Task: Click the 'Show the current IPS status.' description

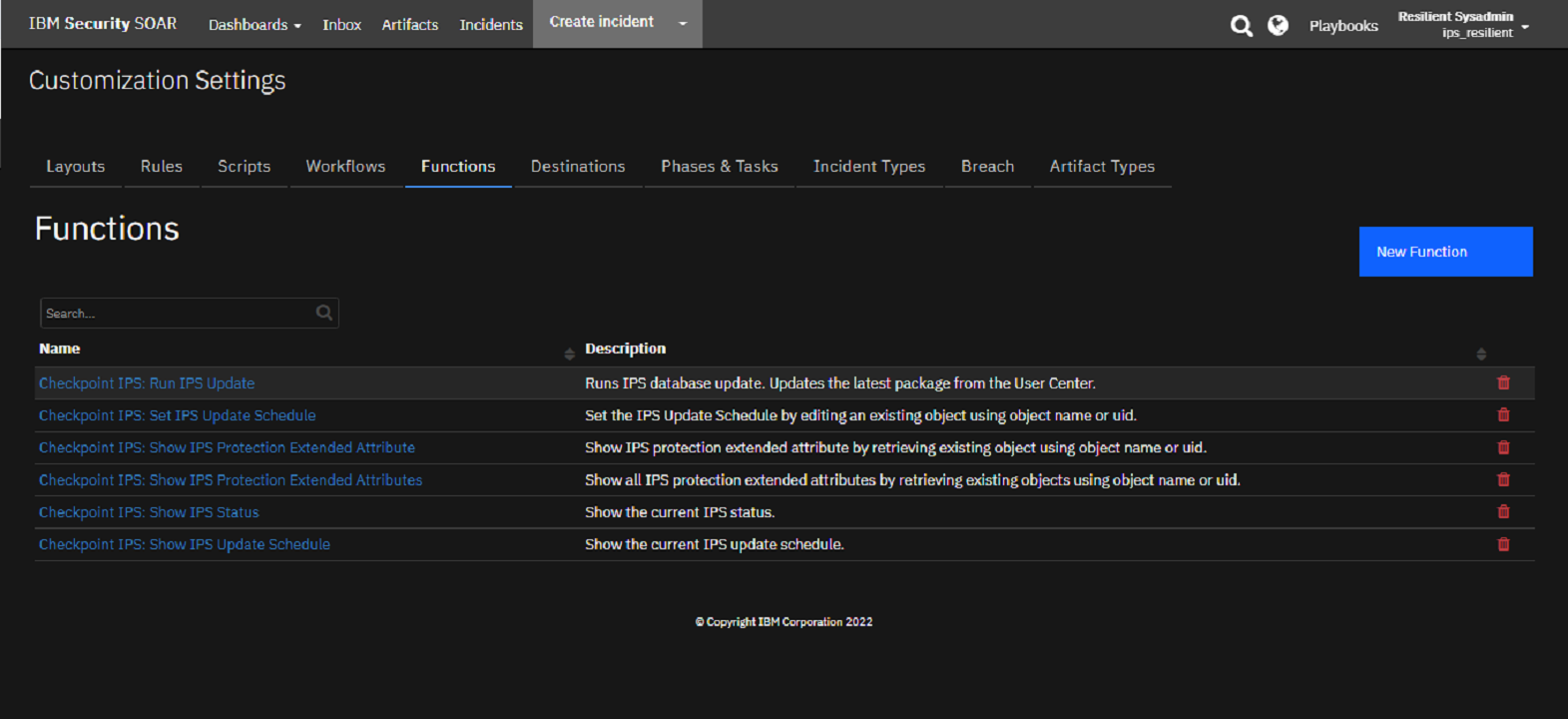Action: 680,512
